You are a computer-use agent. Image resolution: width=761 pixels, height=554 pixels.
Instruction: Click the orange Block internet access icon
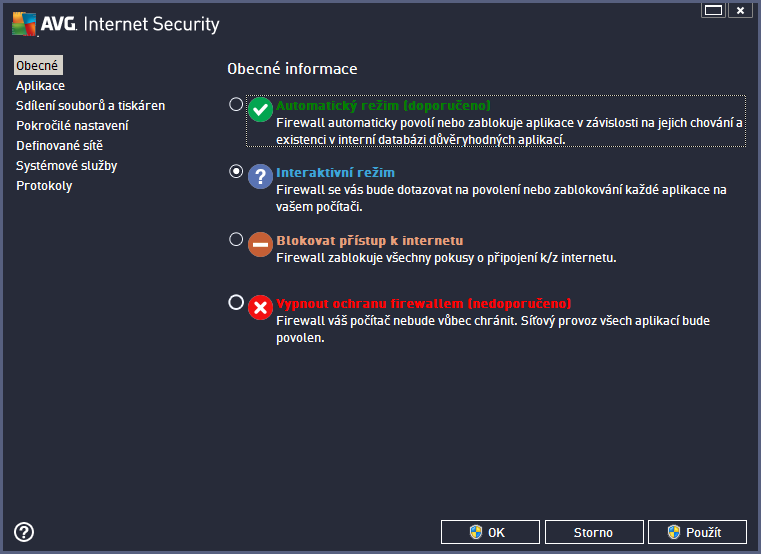click(x=260, y=244)
